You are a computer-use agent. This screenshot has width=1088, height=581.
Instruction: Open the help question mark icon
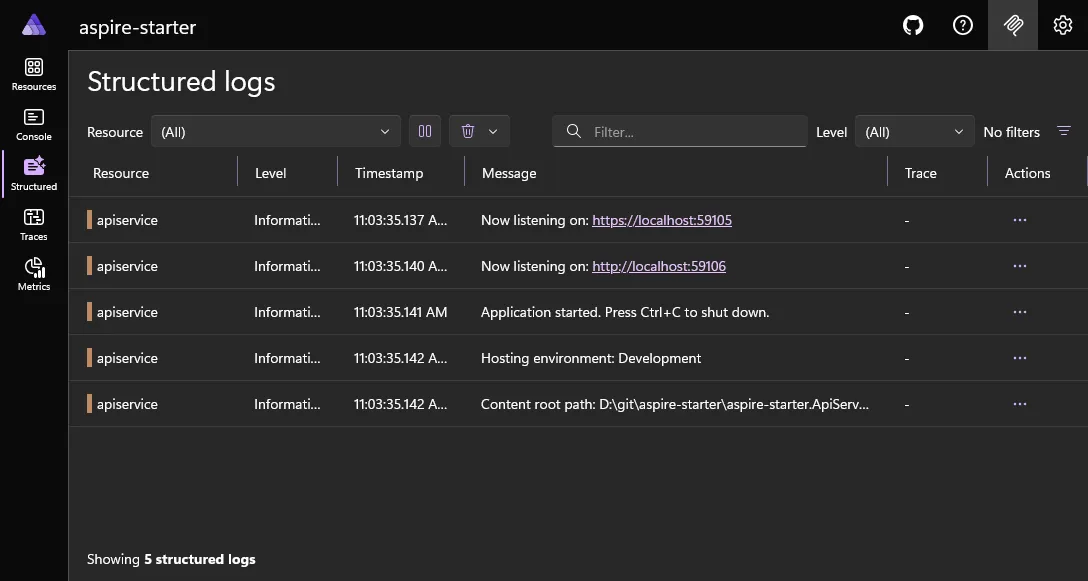962,25
